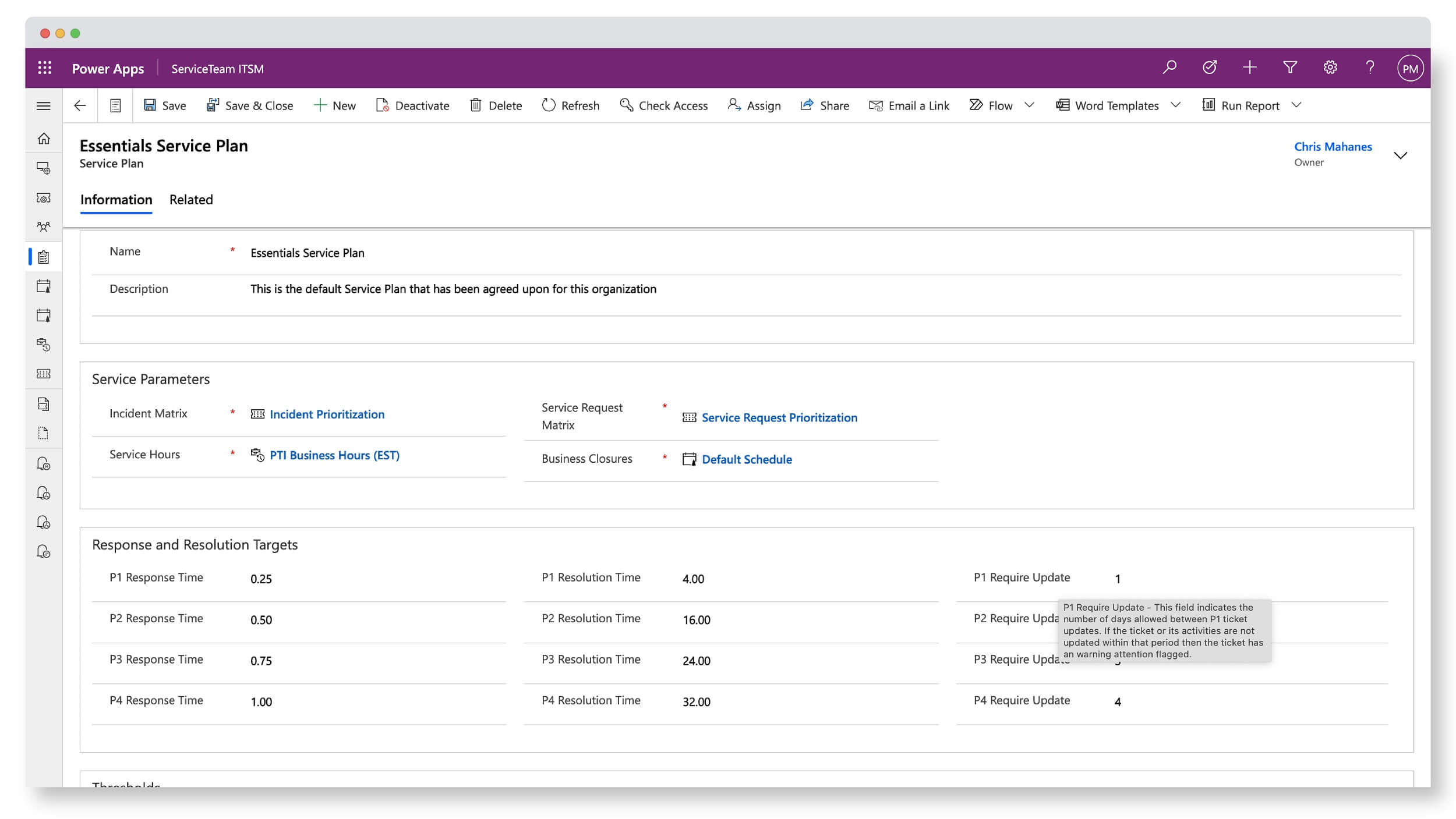The height and width of the screenshot is (819, 1456).
Task: Share the record
Action: (x=825, y=105)
